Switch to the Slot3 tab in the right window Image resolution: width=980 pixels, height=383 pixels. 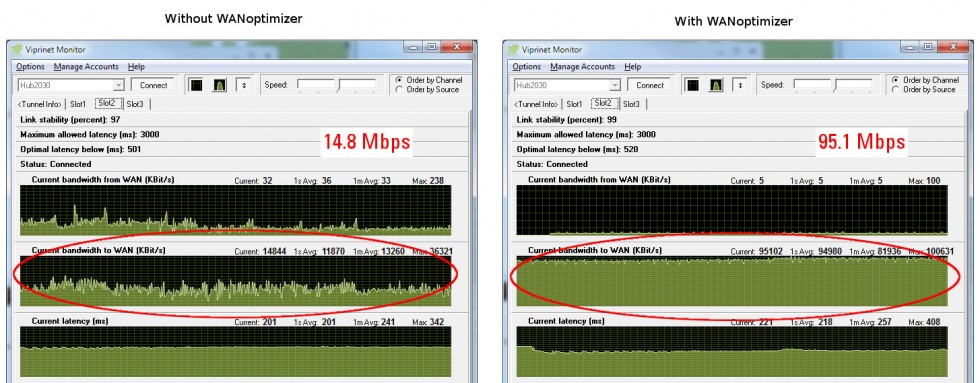click(631, 104)
